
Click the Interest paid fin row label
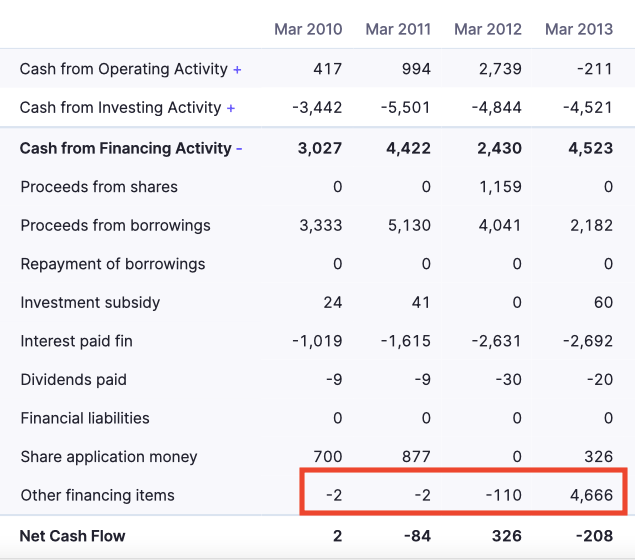(x=76, y=341)
